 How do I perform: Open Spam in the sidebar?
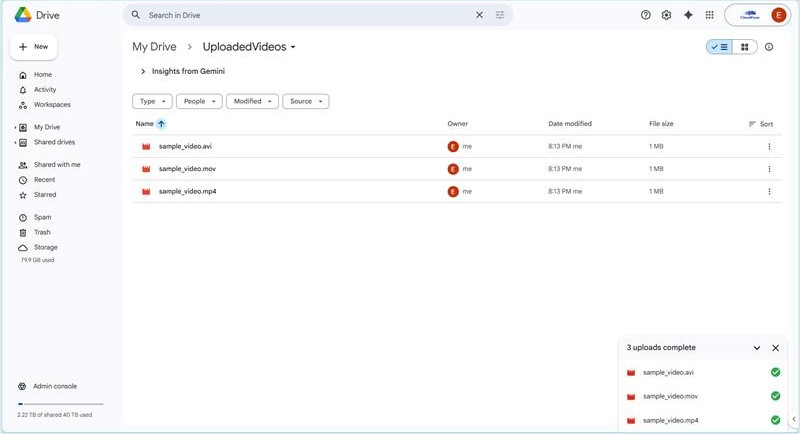(x=42, y=217)
